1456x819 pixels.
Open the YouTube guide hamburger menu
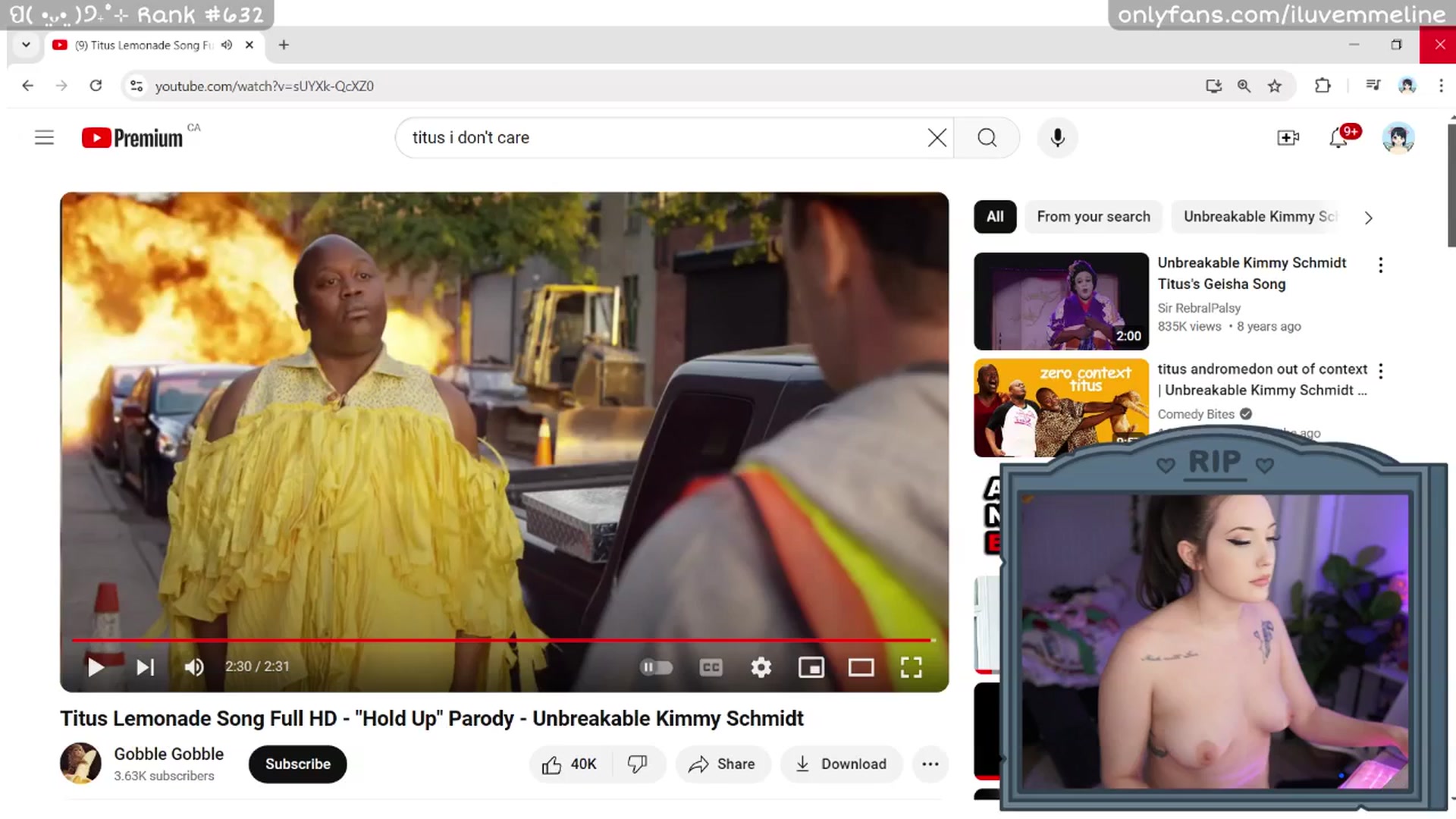(x=44, y=137)
